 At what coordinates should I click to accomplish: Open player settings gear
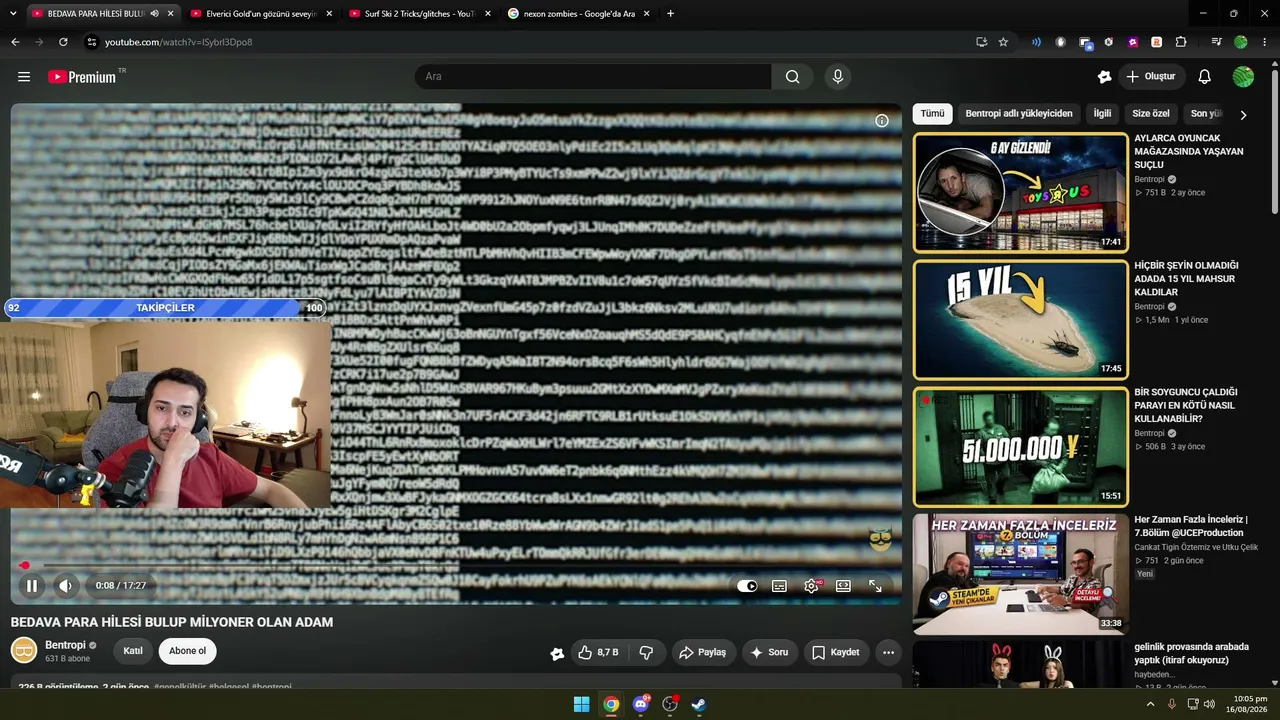811,586
